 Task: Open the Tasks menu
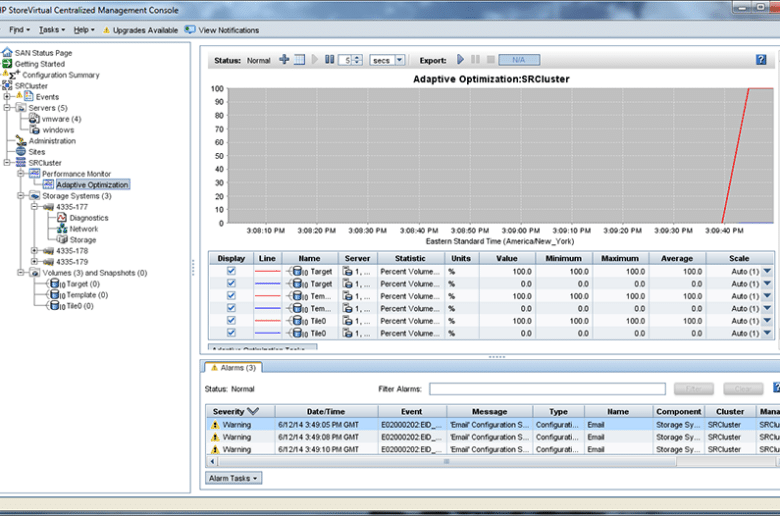[x=52, y=30]
